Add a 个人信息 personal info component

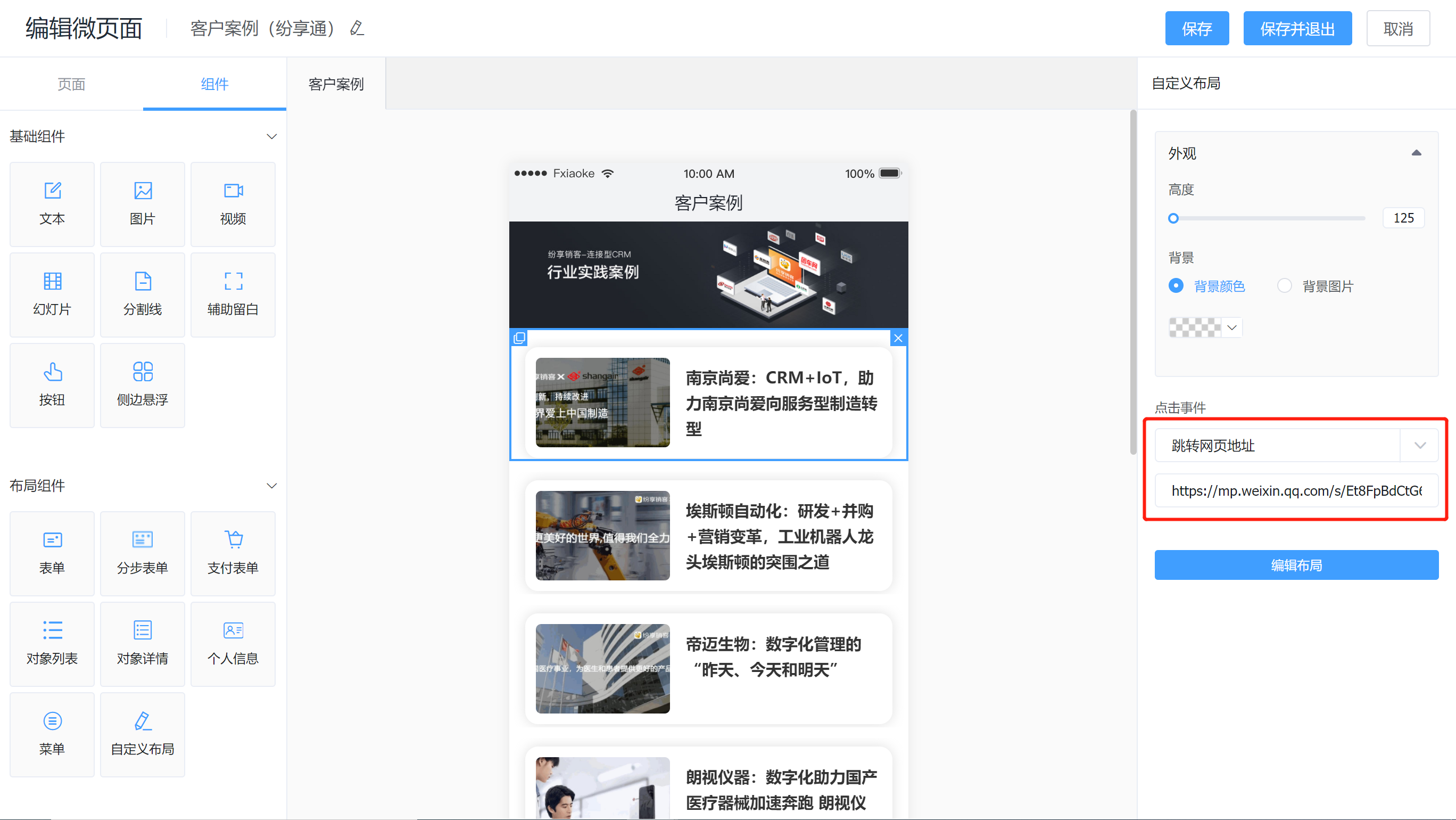[233, 644]
